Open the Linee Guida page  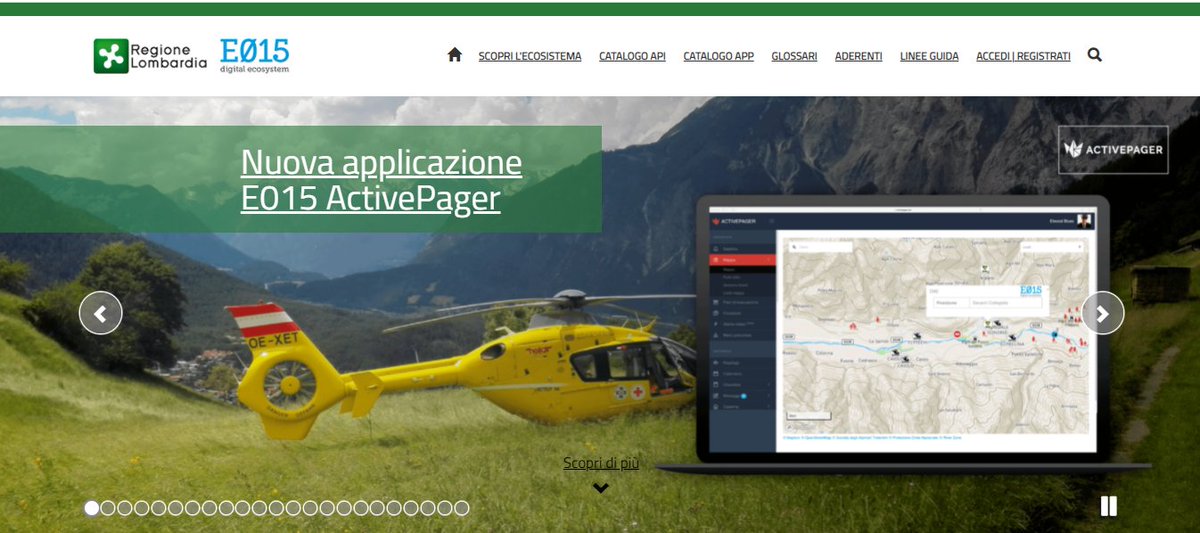click(x=929, y=56)
